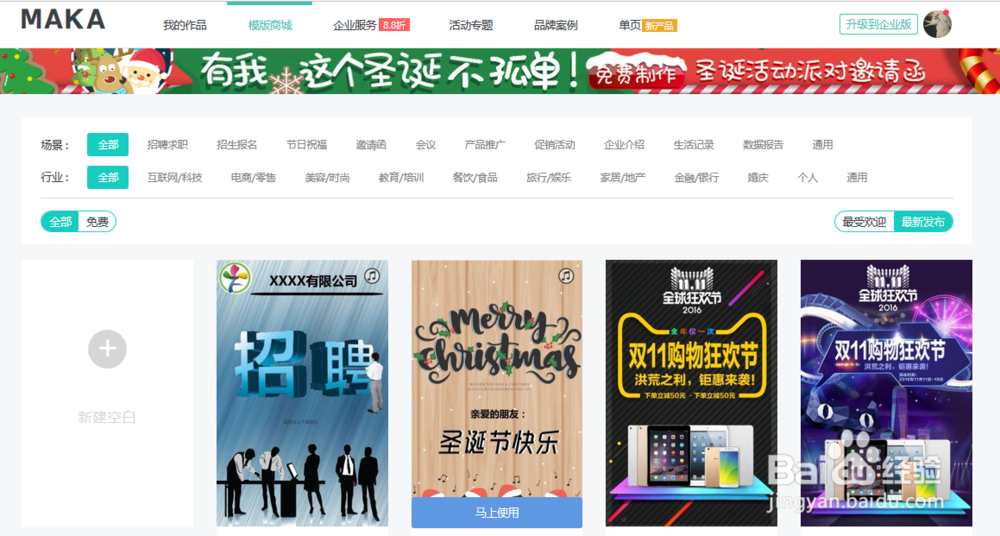The height and width of the screenshot is (536, 1000).
Task: Filter industry by 婚庆
Action: click(758, 177)
